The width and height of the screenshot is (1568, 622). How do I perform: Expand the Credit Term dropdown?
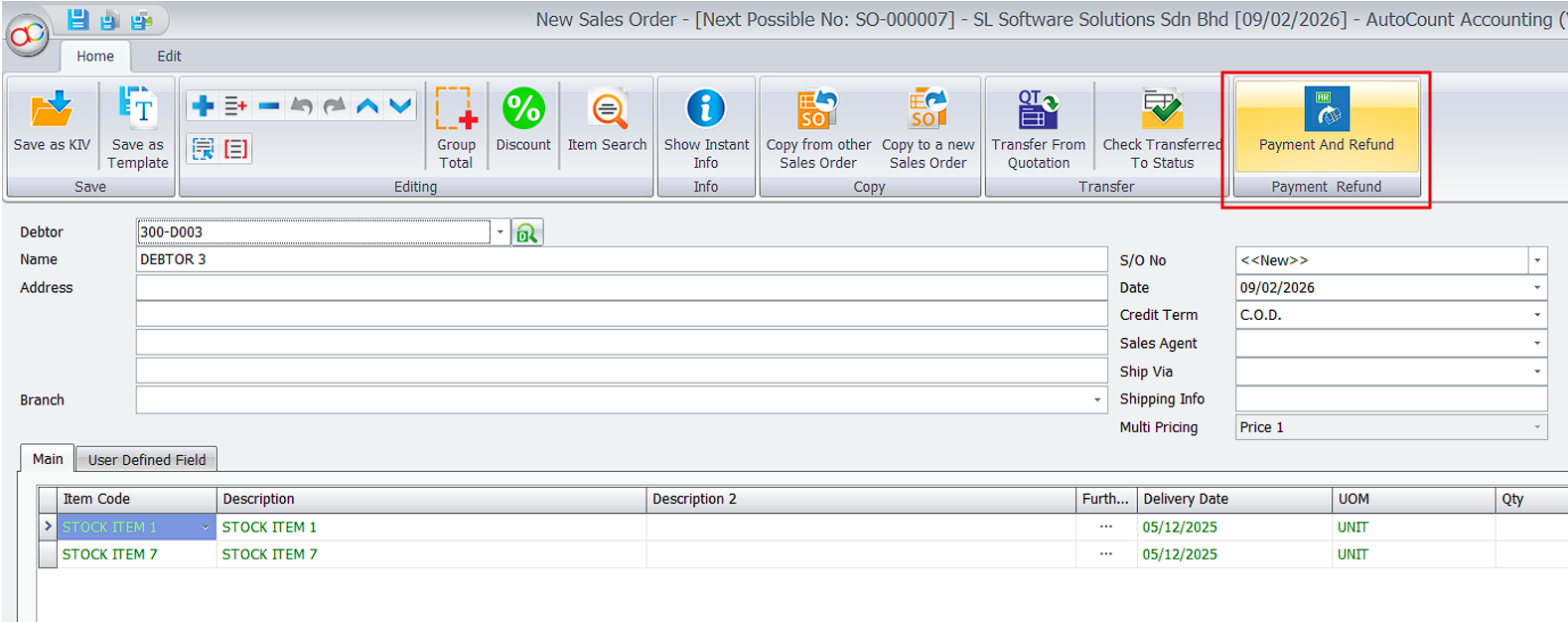tap(1536, 315)
